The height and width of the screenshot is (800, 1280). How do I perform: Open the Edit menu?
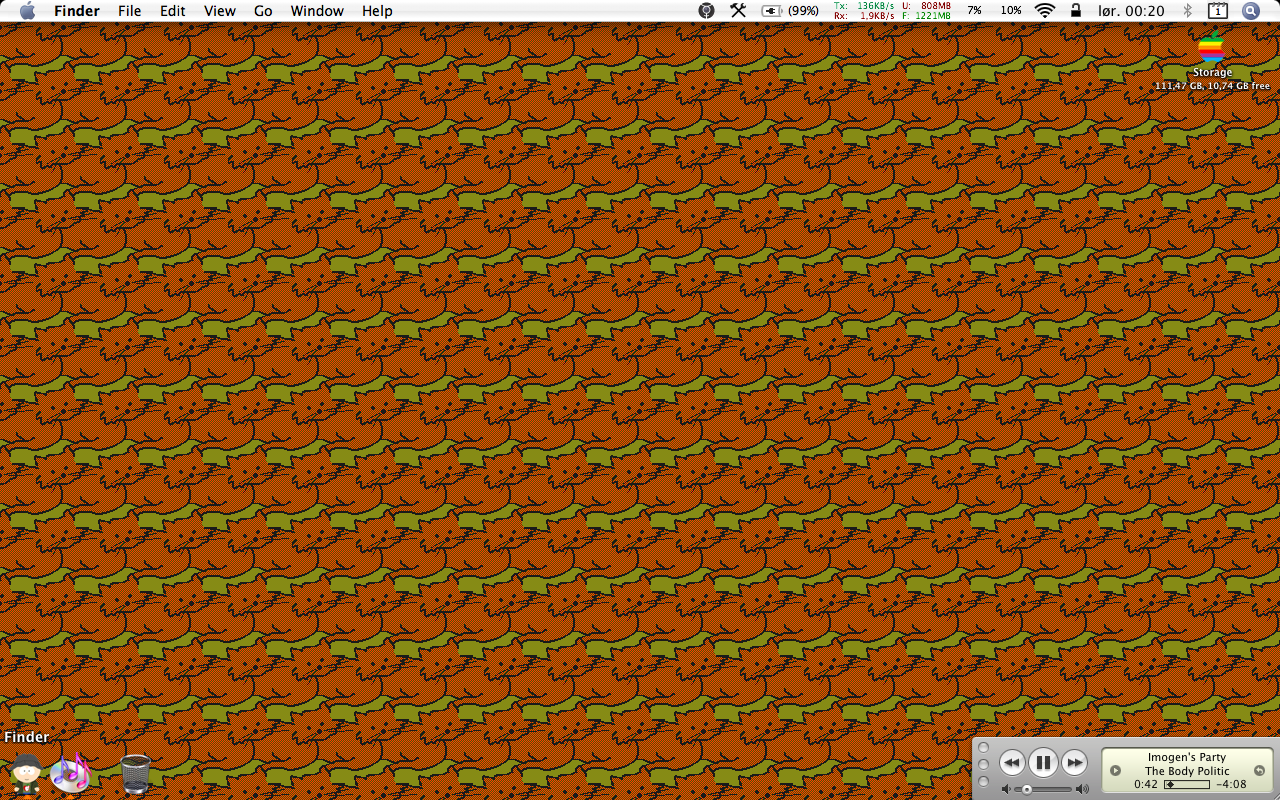[x=173, y=11]
